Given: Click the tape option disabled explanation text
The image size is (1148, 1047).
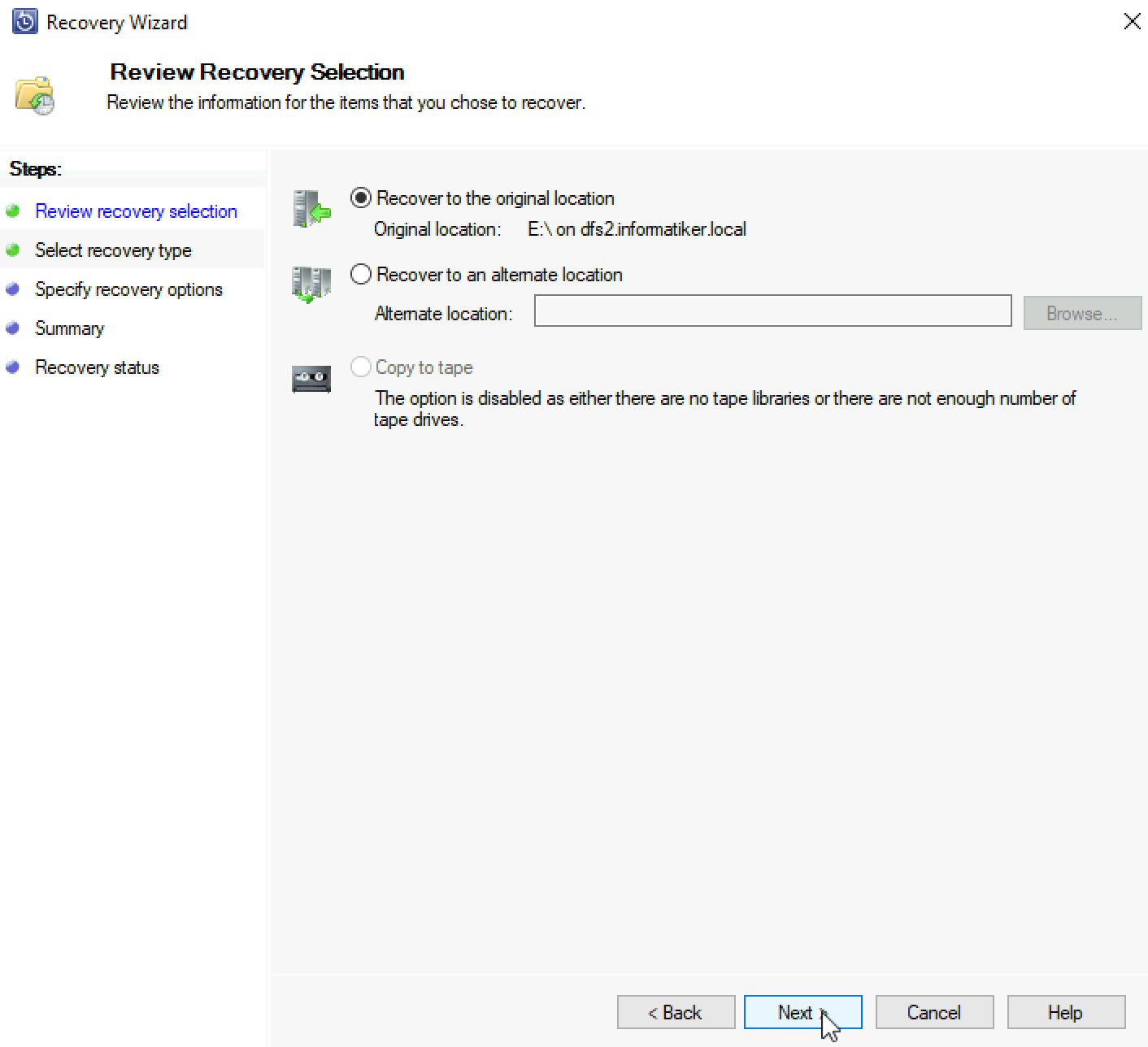Looking at the screenshot, I should 724,409.
